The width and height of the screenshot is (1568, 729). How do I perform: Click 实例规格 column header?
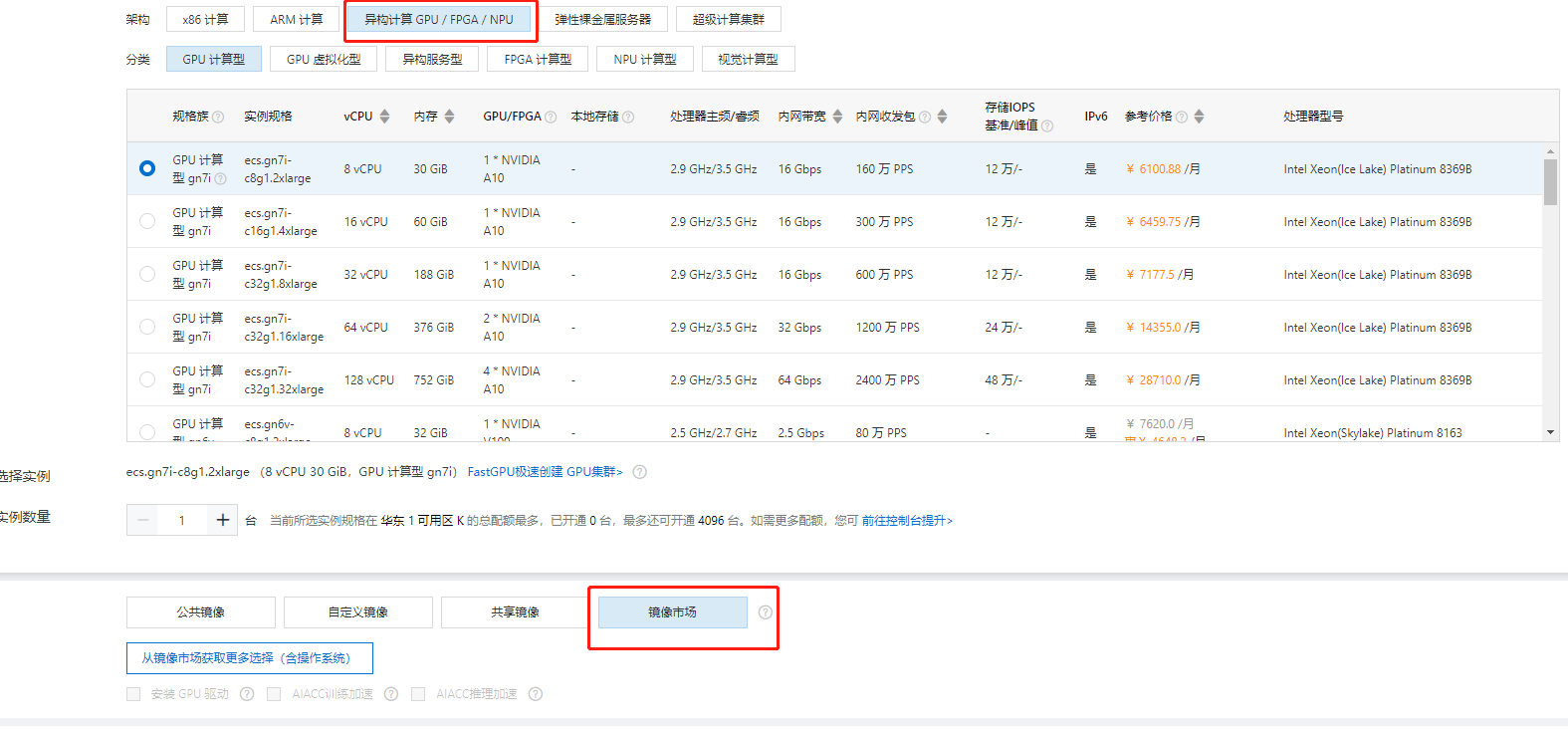click(x=268, y=117)
